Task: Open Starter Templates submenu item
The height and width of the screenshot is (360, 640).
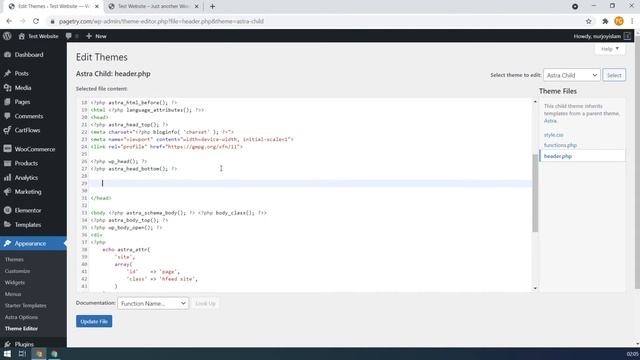Action: pos(26,305)
